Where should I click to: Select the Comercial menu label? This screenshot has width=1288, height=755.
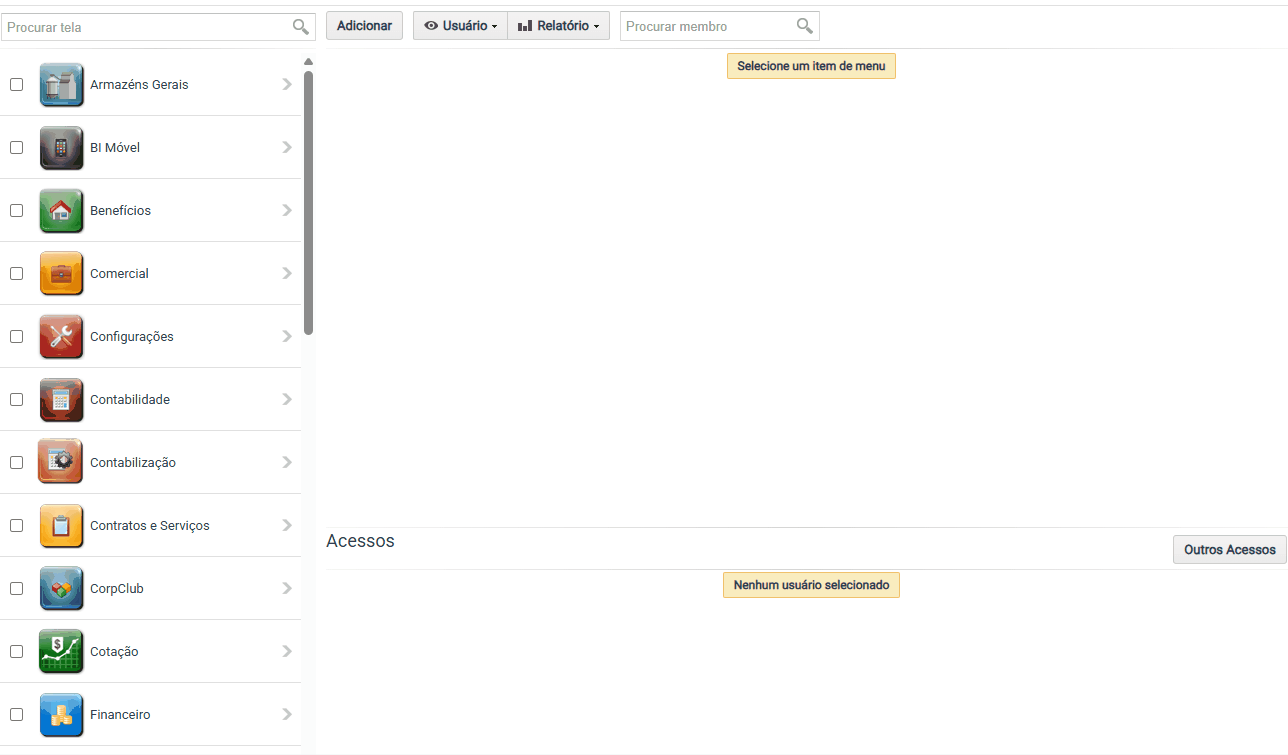click(x=119, y=274)
